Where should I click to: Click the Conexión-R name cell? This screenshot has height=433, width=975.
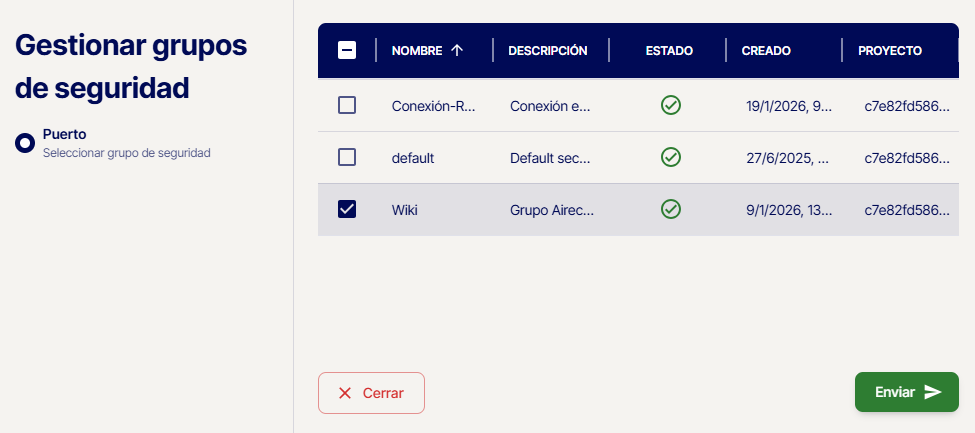[433, 106]
